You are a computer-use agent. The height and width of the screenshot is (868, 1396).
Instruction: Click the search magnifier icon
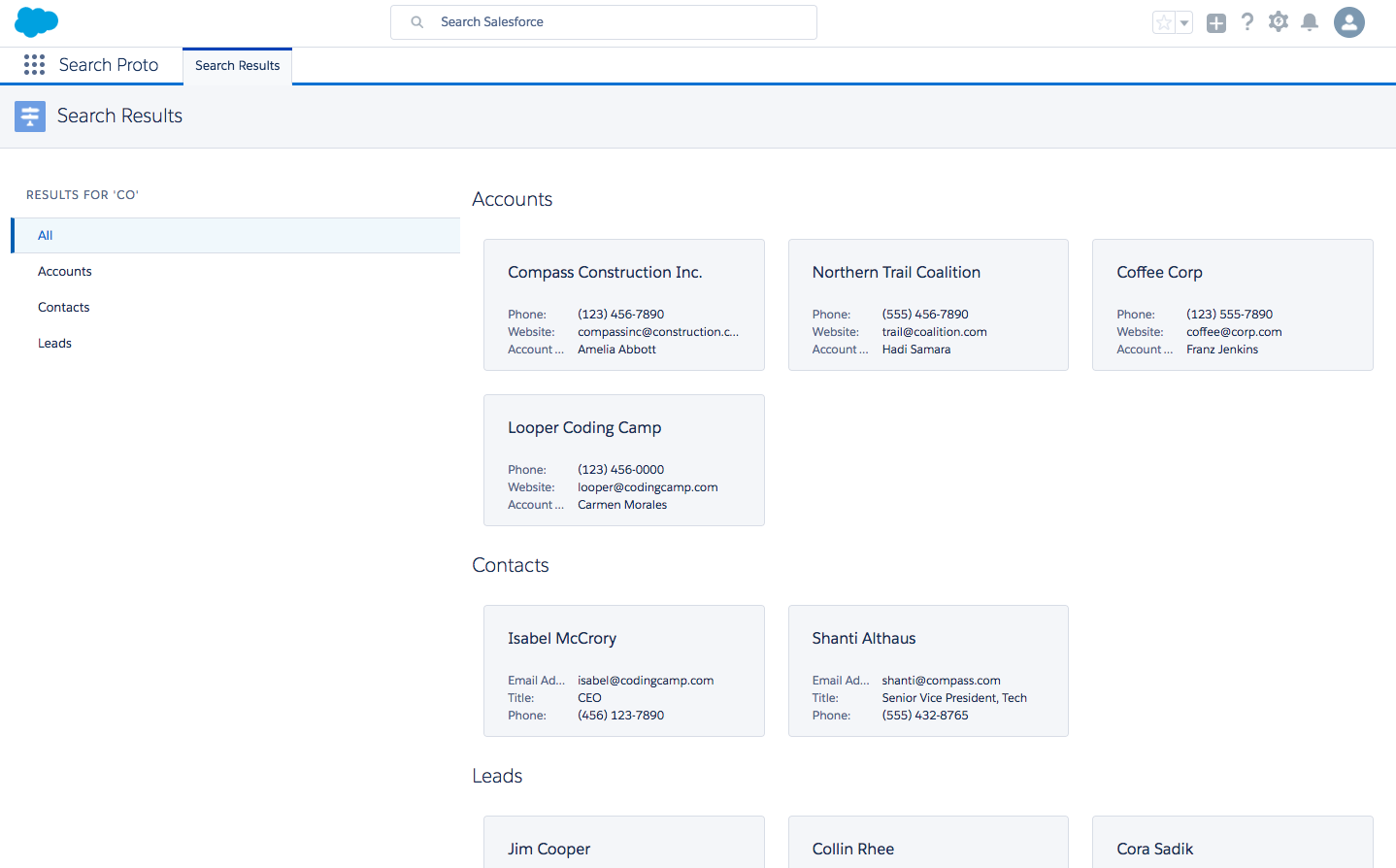coord(416,22)
